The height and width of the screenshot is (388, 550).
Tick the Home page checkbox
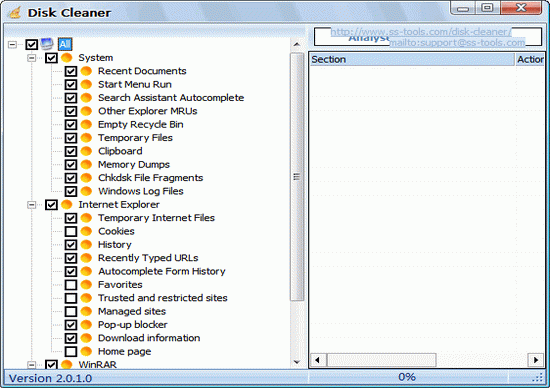tap(71, 351)
